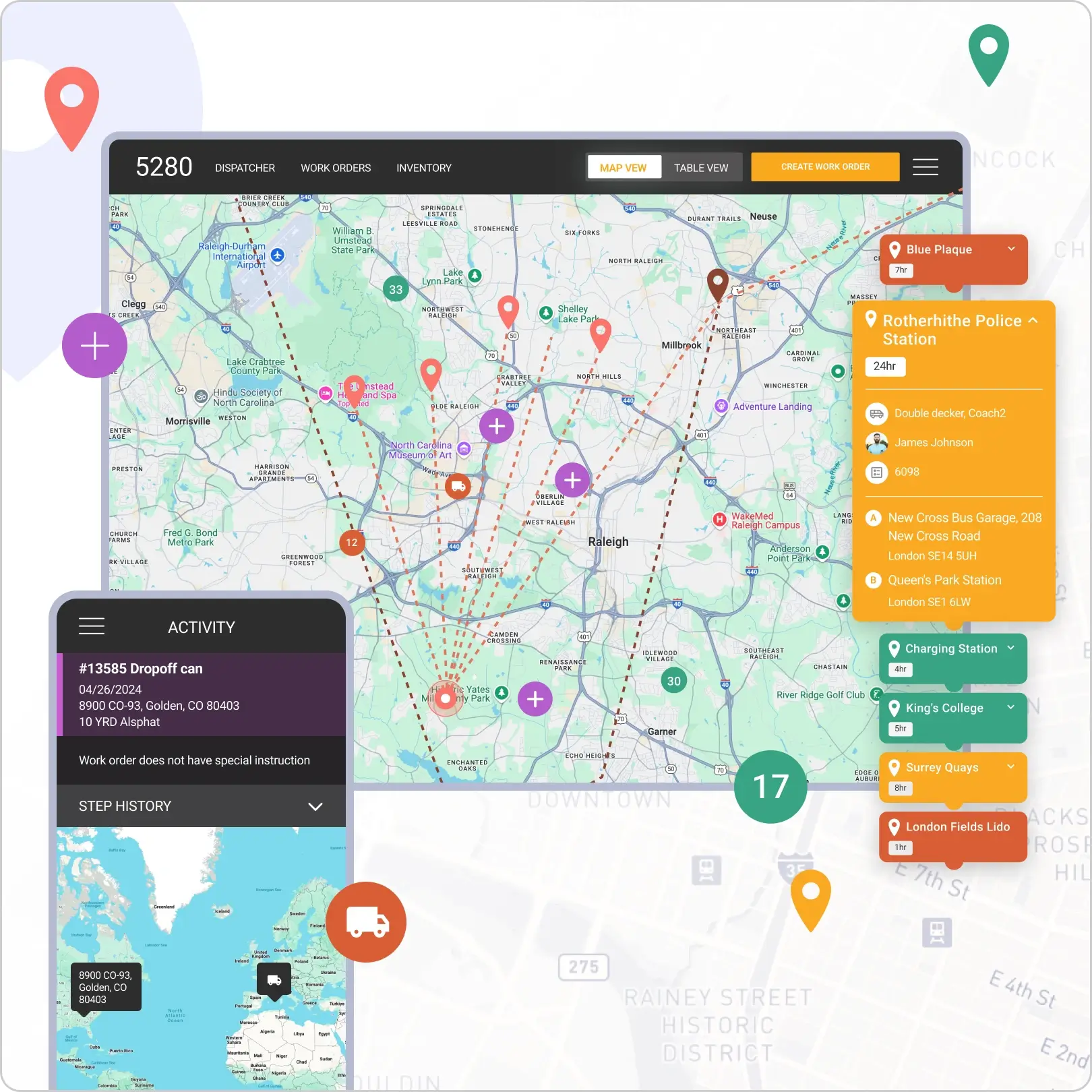Switch the view toggle to Table Vew
Viewport: 1092px width, 1092px height.
pyautogui.click(x=701, y=167)
